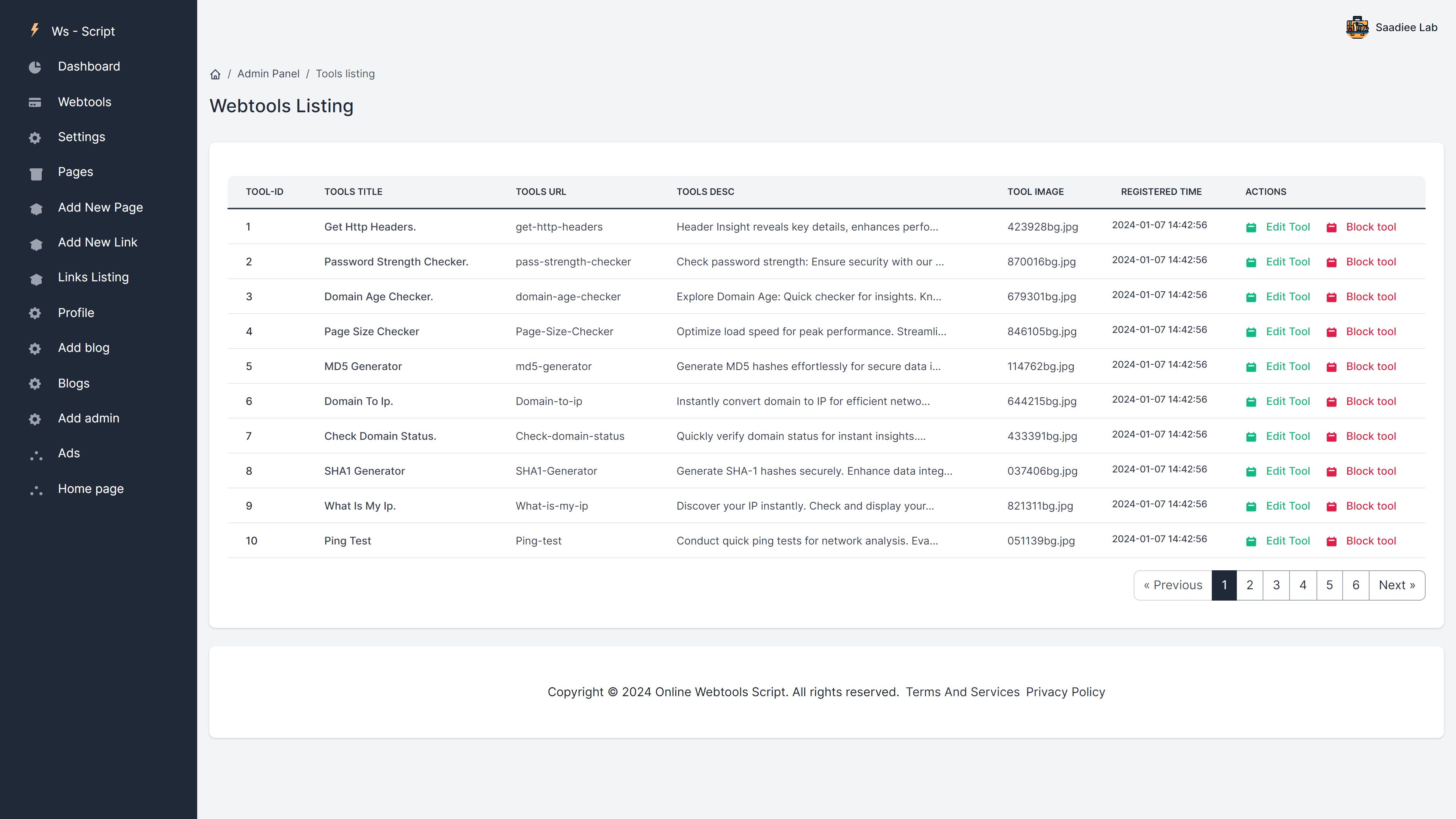Click green edit icon for MD5 Generator
This screenshot has height=819, width=1456.
pos(1251,367)
